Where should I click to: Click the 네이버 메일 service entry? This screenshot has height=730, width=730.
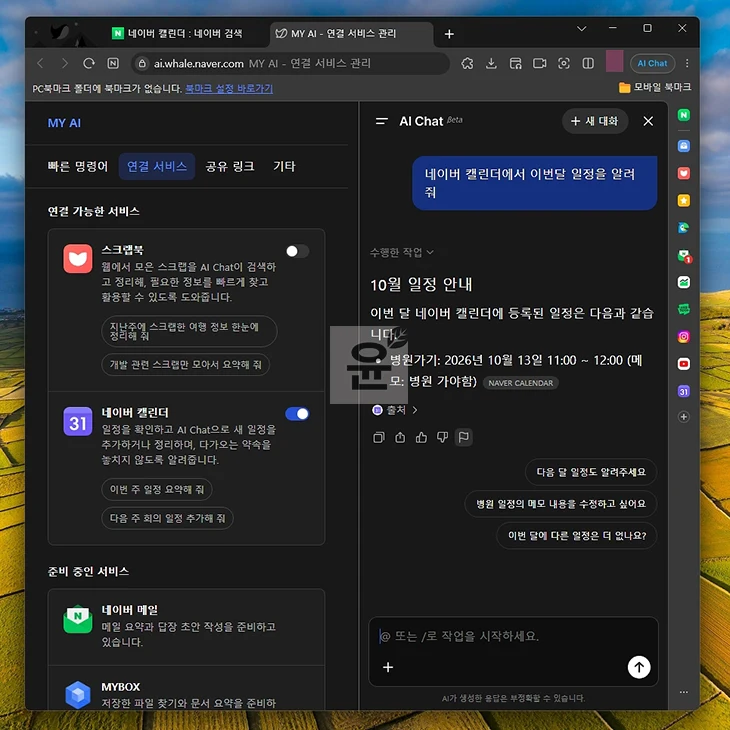tap(186, 626)
